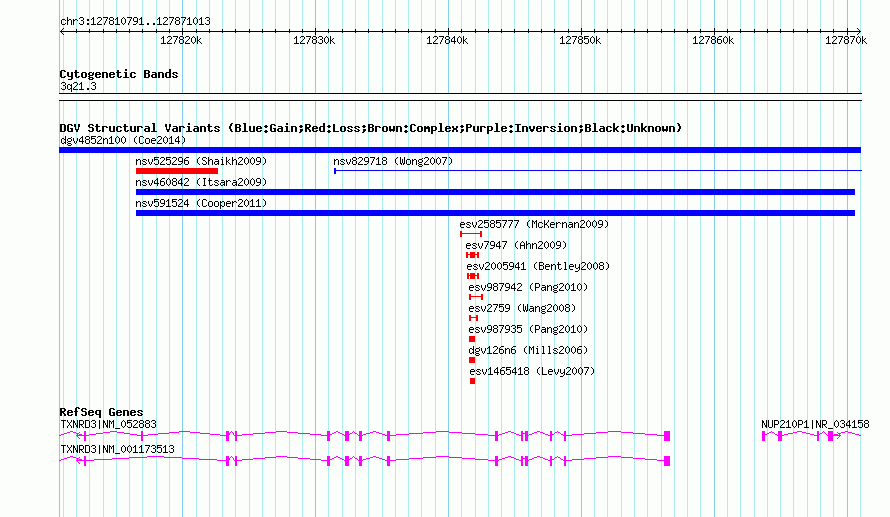
Task: Open nsv460842 (Itsara2009) variant label
Action: click(201, 182)
